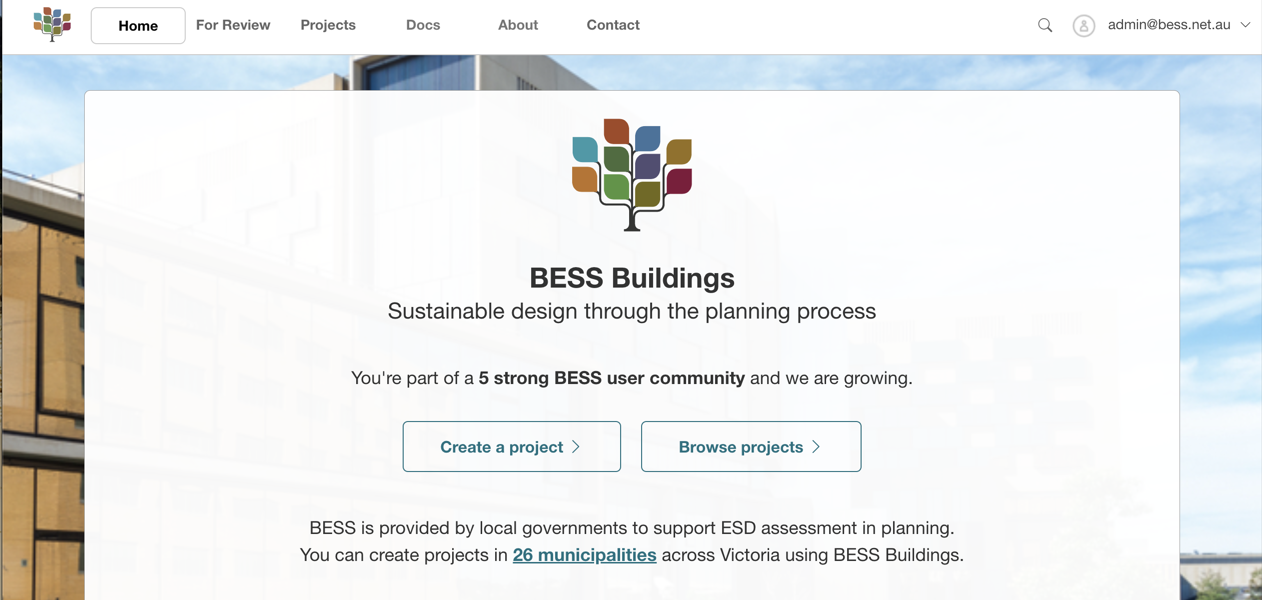
Task: Click the arrow inside Browse projects
Action: point(816,447)
